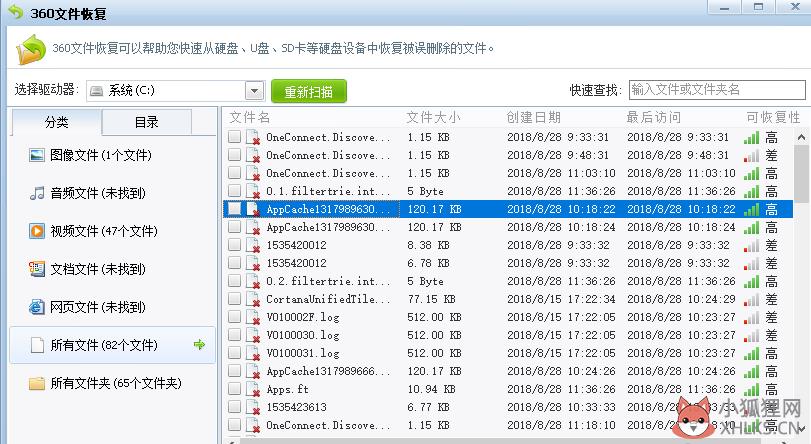Image resolution: width=811 pixels, height=444 pixels.
Task: Tick checkbox for V0100030.log
Action: [235, 335]
